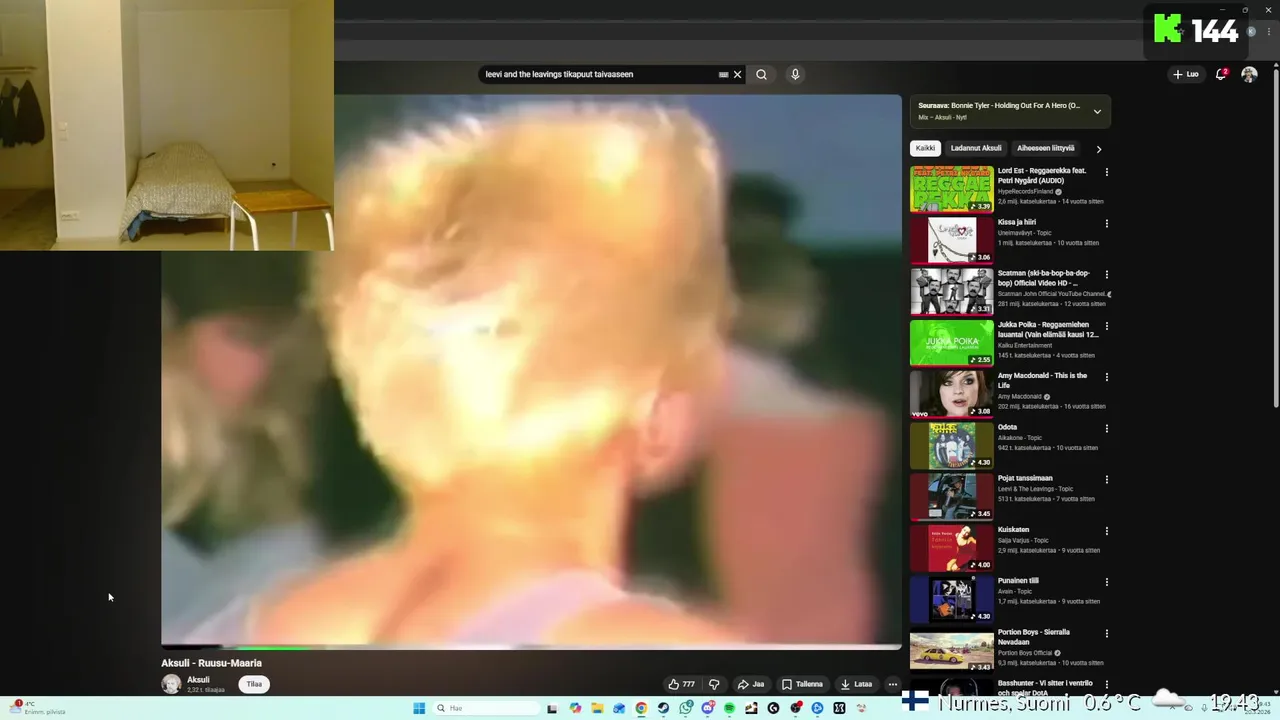Image resolution: width=1280 pixels, height=720 pixels.
Task: Open Odota video title
Action: [1007, 427]
